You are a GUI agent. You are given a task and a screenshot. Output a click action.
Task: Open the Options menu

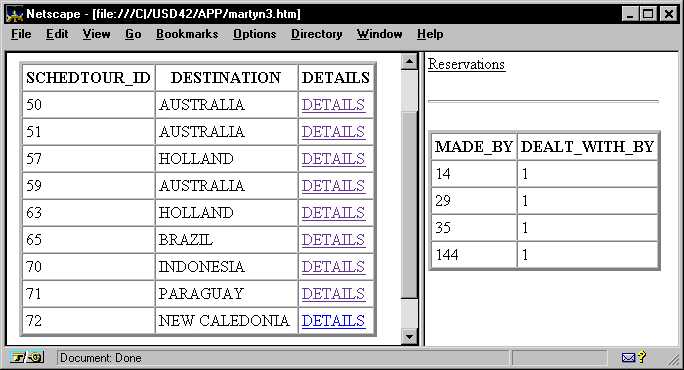click(x=254, y=34)
